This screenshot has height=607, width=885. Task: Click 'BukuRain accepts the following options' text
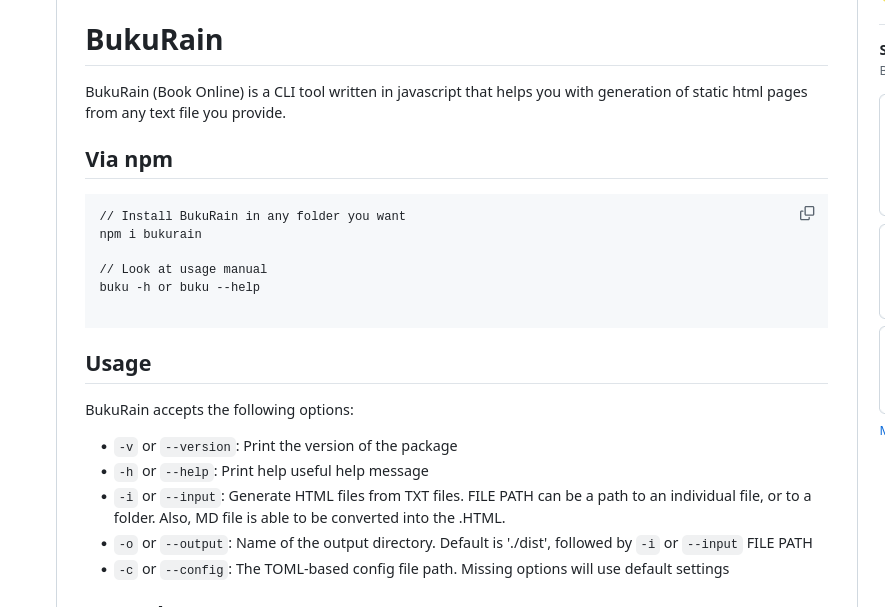pos(219,410)
